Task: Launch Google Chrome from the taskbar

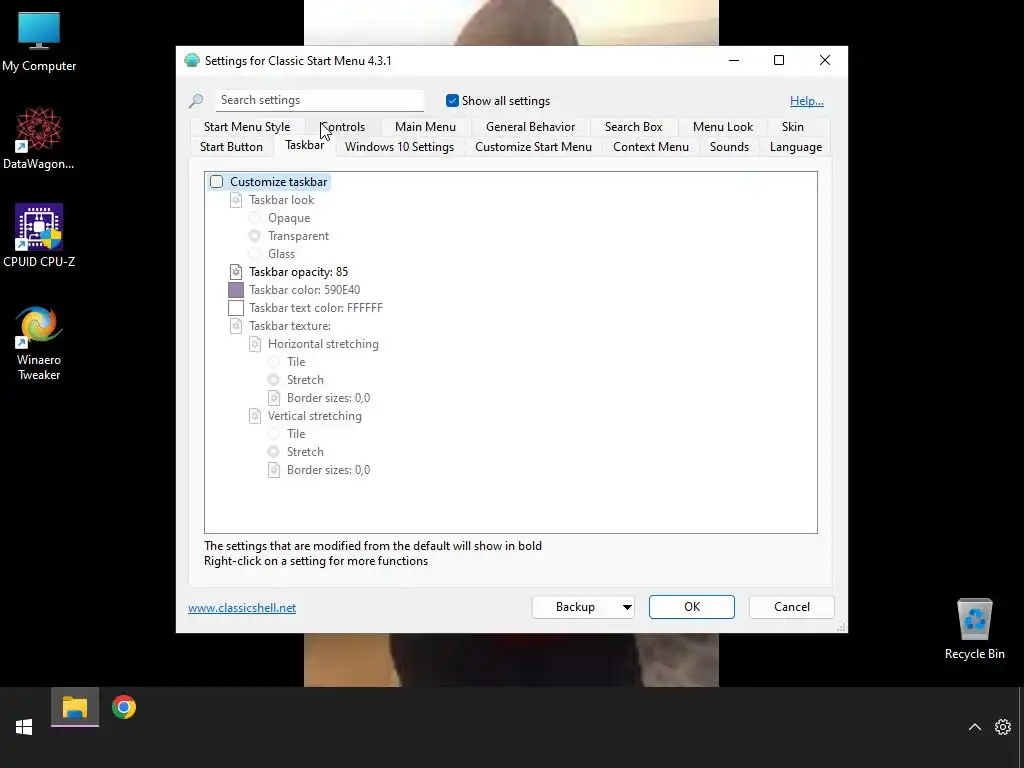Action: (124, 707)
